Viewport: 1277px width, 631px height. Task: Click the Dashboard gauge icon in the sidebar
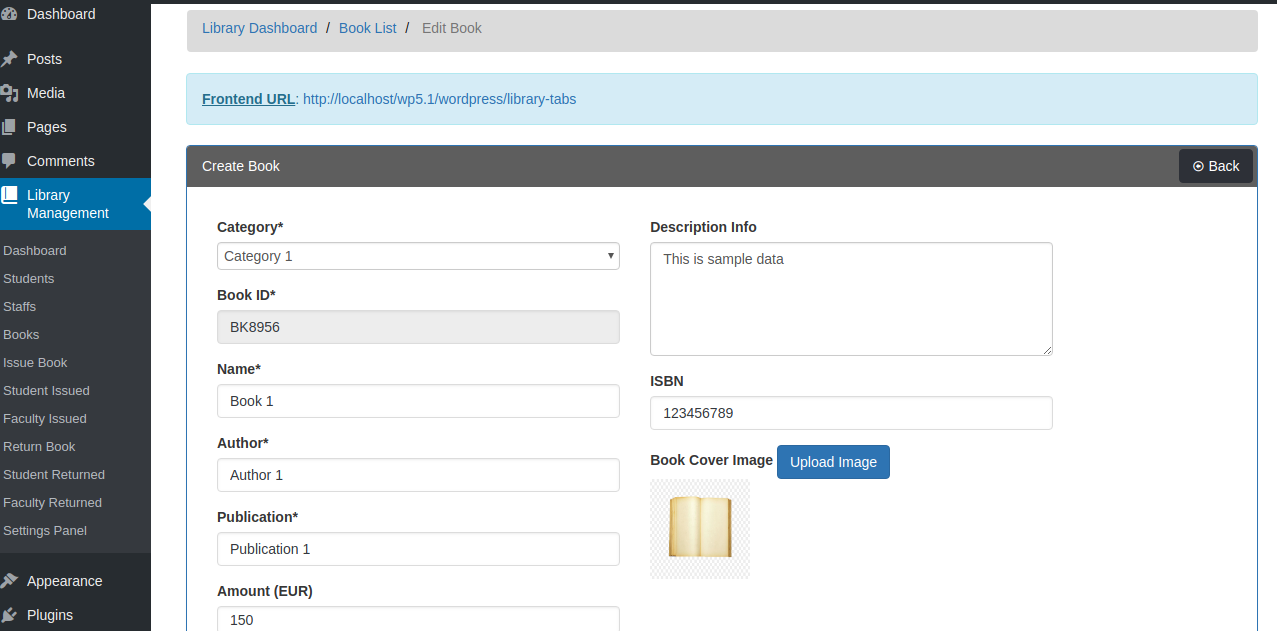8,14
